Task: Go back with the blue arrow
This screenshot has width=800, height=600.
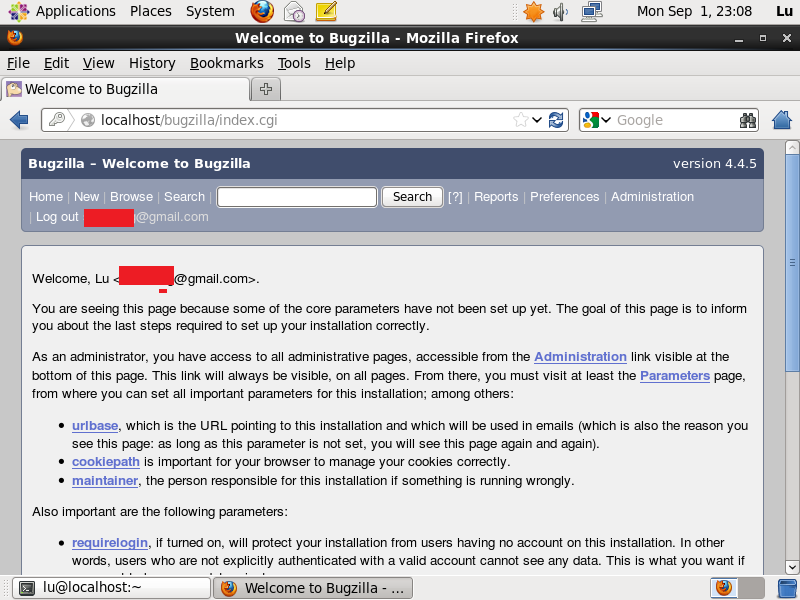Action: [x=19, y=120]
